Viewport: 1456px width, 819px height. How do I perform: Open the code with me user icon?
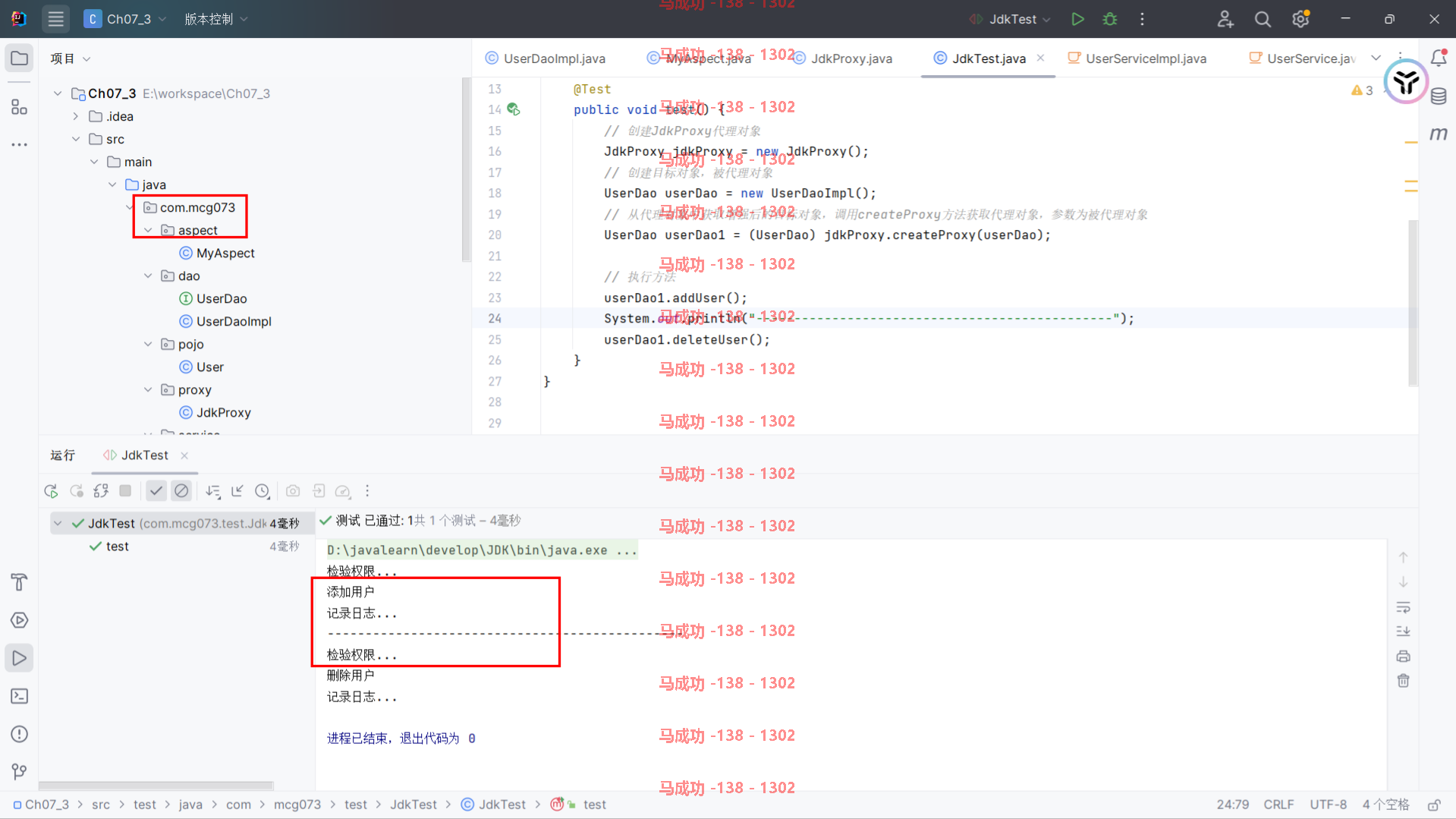click(x=1225, y=19)
